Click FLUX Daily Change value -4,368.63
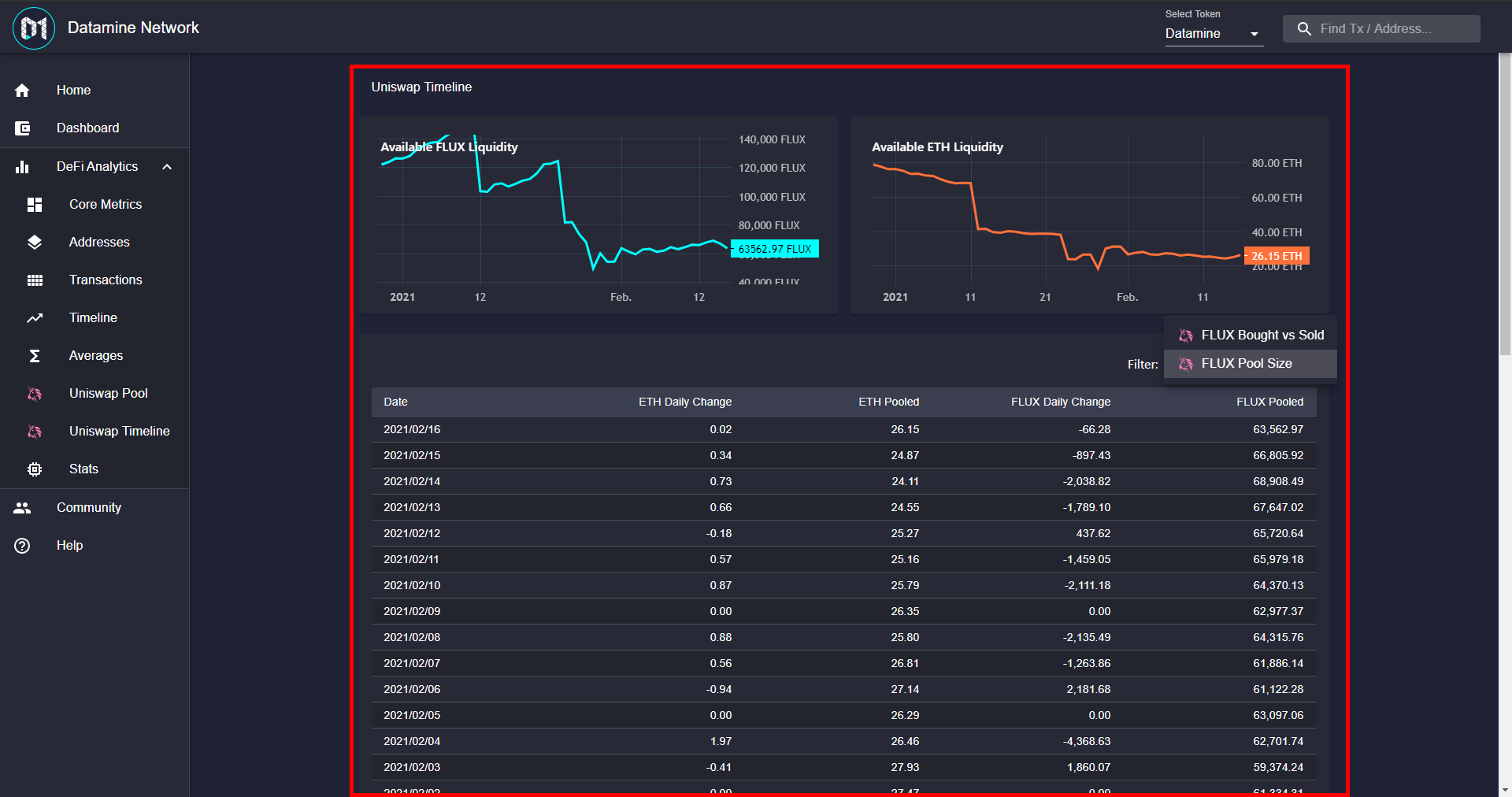The height and width of the screenshot is (797, 1512). (1087, 741)
